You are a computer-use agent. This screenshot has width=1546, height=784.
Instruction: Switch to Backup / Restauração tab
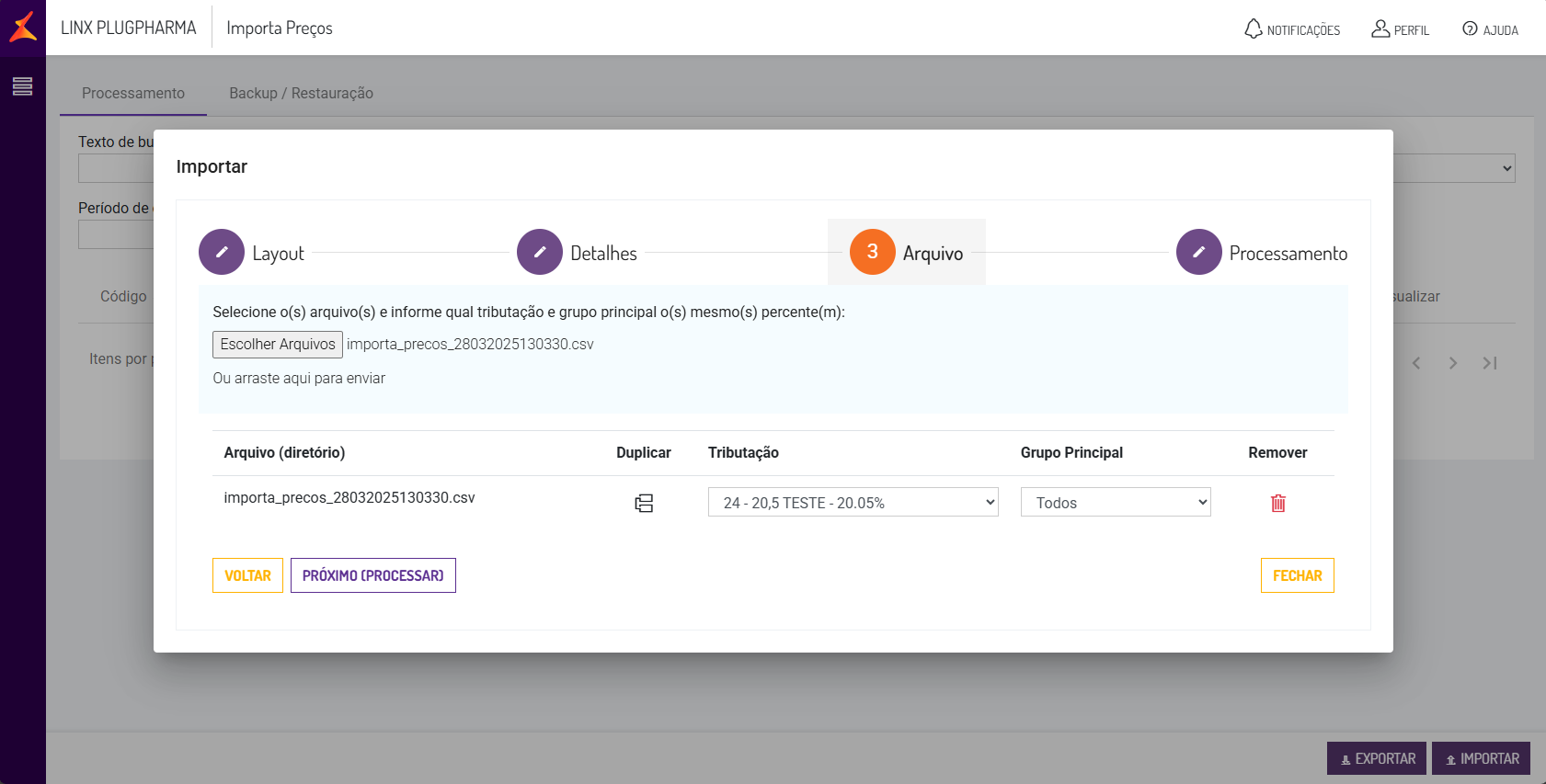click(x=301, y=93)
